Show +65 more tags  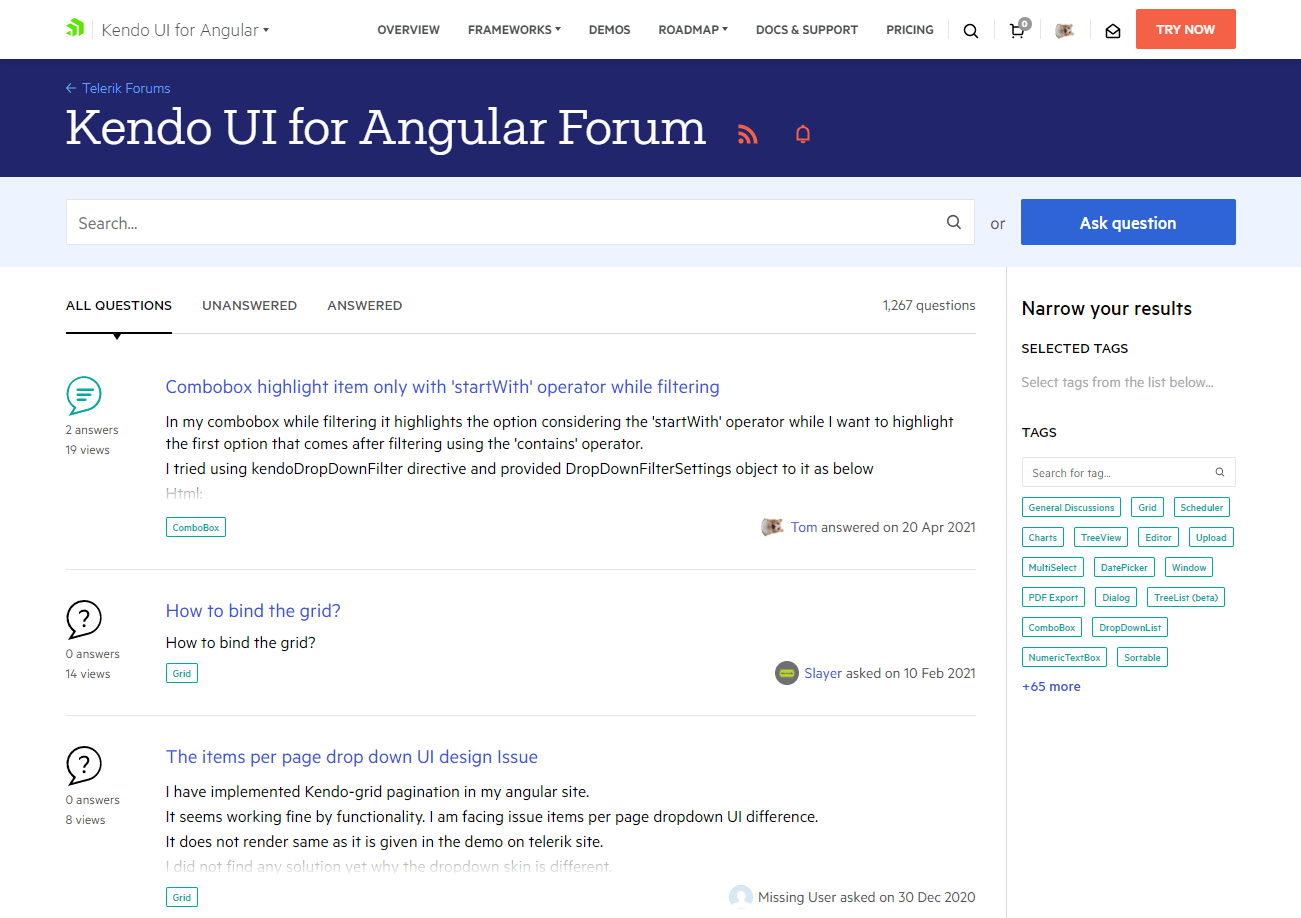1051,687
